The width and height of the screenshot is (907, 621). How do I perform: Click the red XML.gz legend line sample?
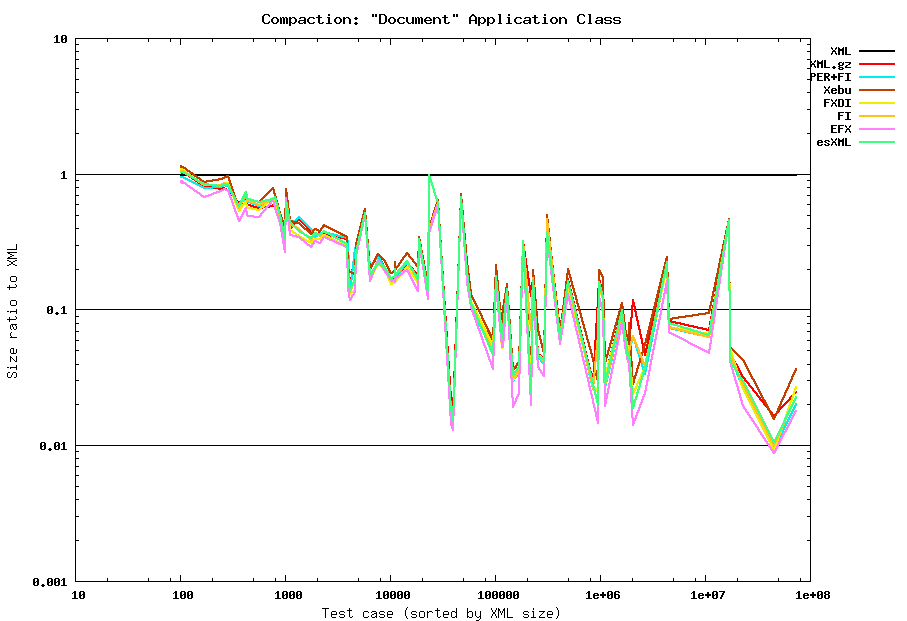876,64
